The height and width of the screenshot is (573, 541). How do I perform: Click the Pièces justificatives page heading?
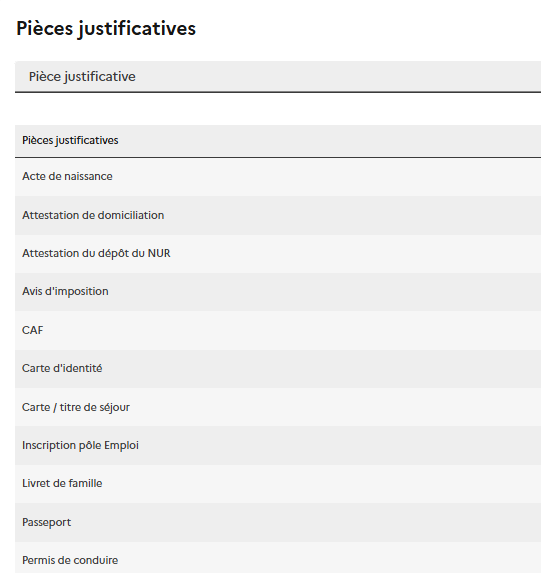point(106,29)
